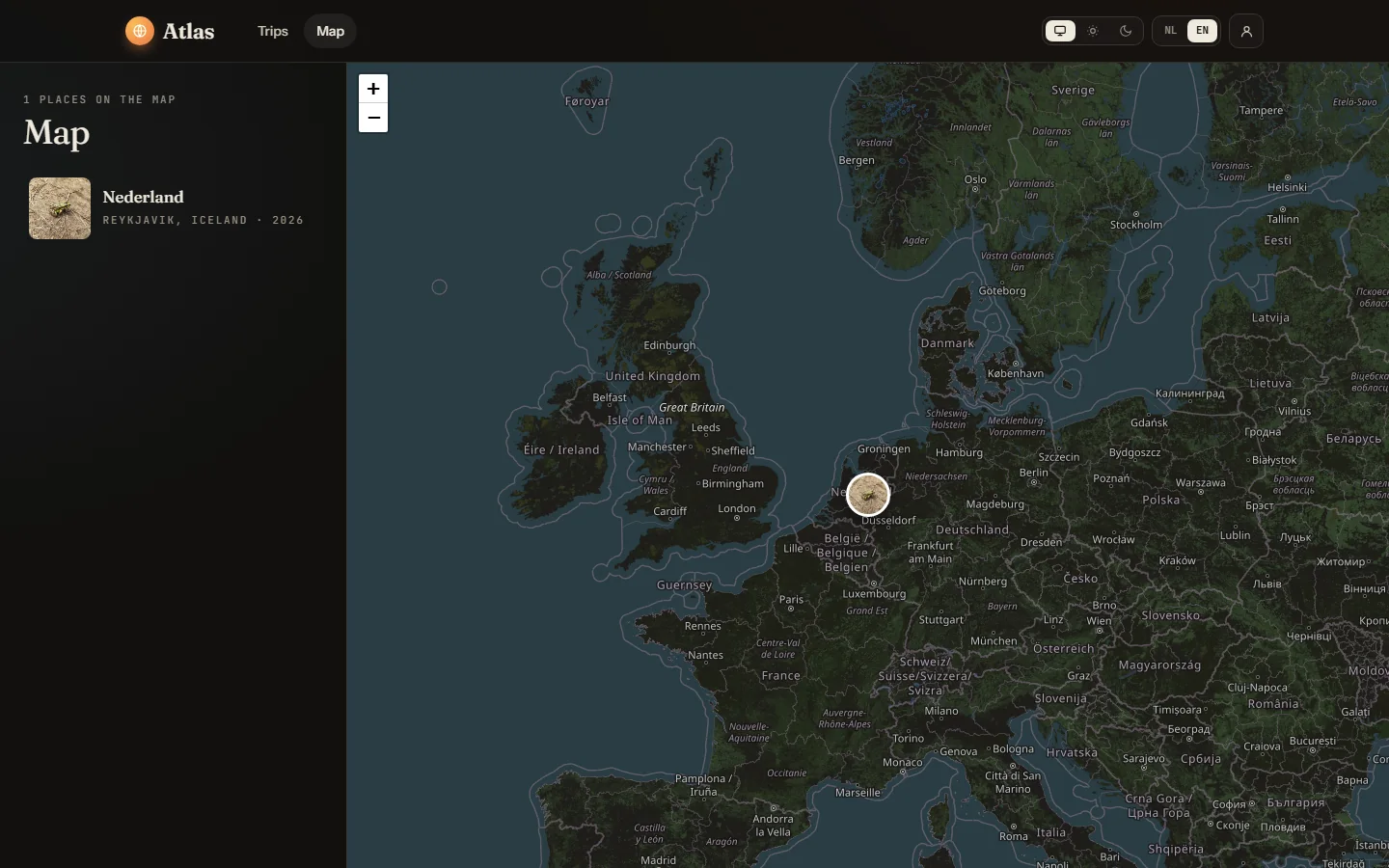
Task: Zoom out of the map
Action: pyautogui.click(x=373, y=118)
